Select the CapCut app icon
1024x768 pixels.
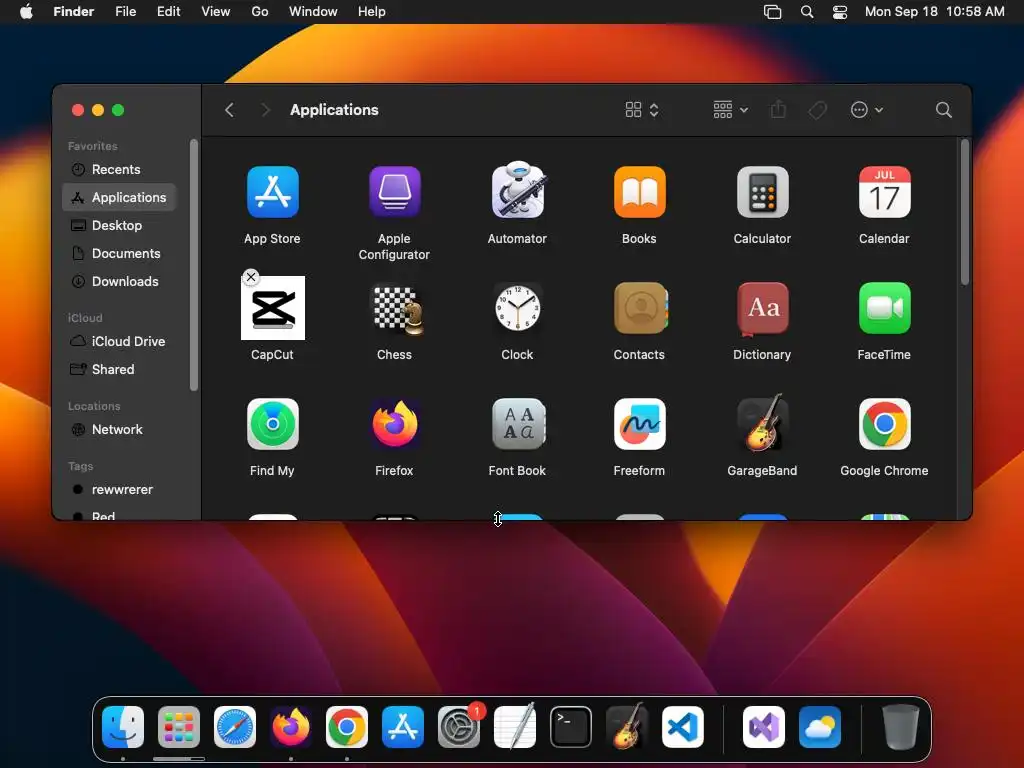click(x=273, y=308)
